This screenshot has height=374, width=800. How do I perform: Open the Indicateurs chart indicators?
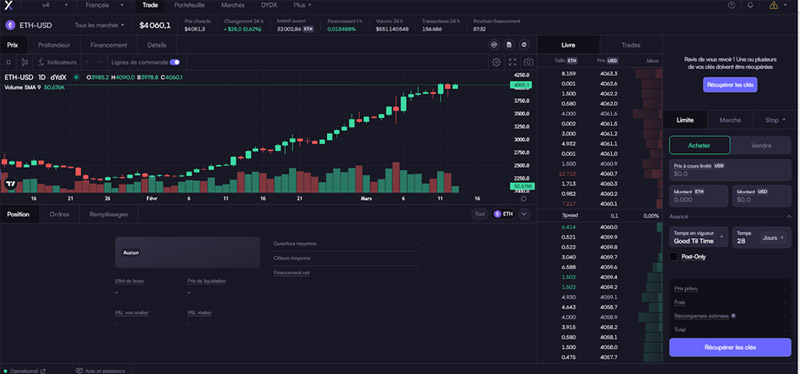(57, 62)
